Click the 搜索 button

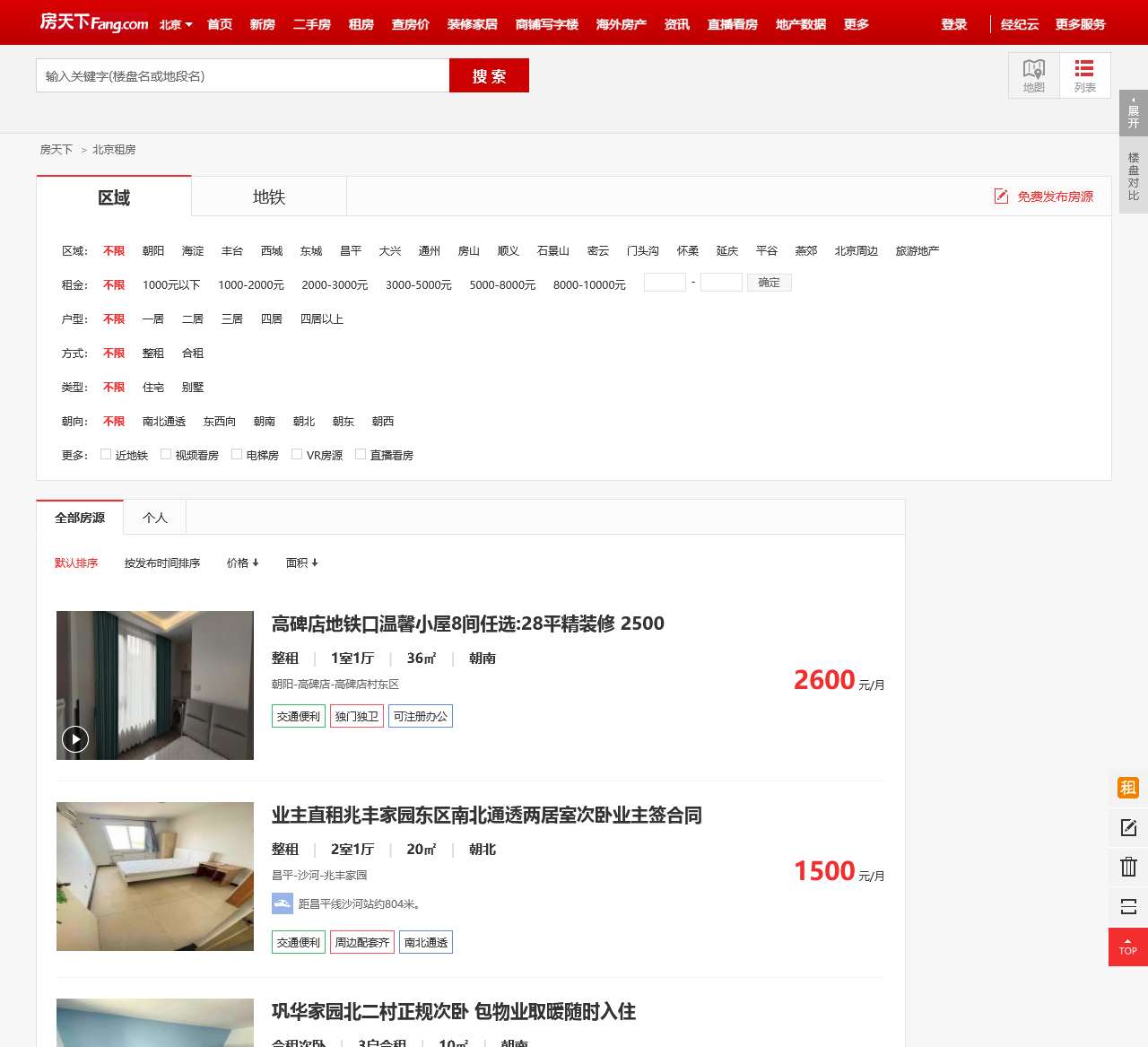(489, 75)
